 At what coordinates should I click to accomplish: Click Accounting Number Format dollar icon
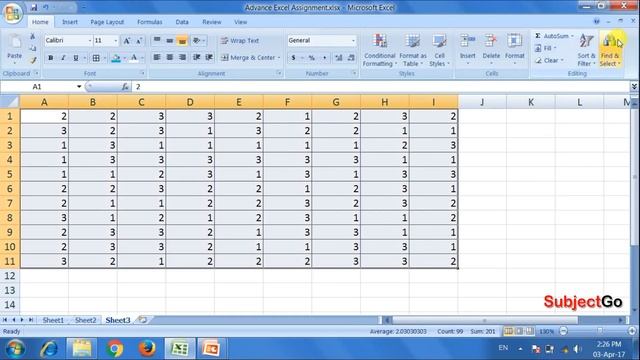pos(293,58)
